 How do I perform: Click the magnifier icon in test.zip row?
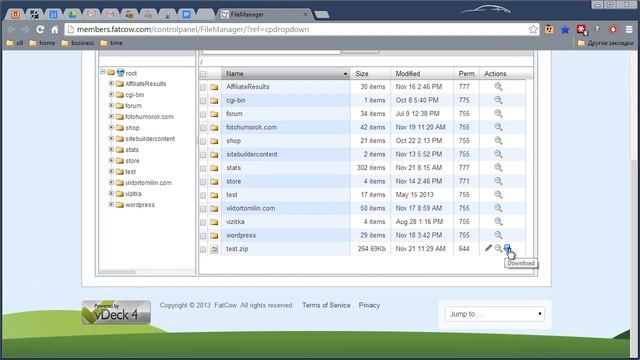498,248
